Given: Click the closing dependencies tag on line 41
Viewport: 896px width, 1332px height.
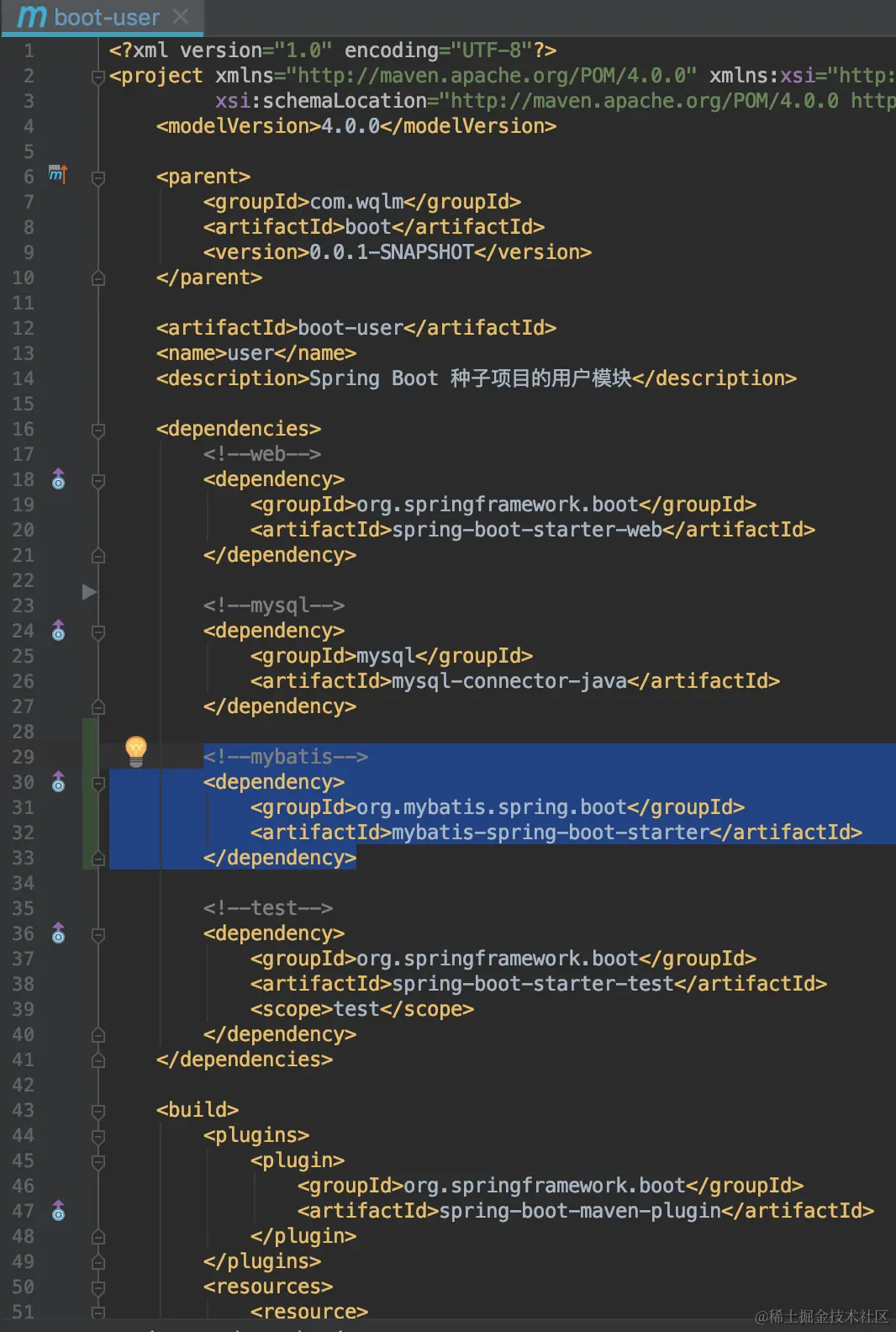Looking at the screenshot, I should [245, 1060].
